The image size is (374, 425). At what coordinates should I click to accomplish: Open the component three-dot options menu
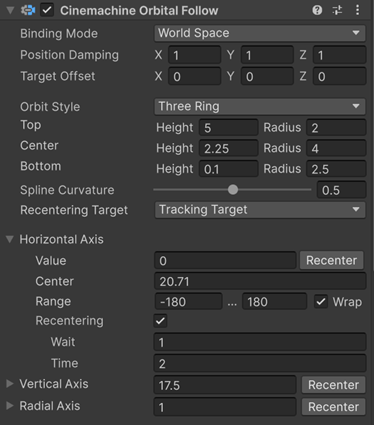(357, 10)
